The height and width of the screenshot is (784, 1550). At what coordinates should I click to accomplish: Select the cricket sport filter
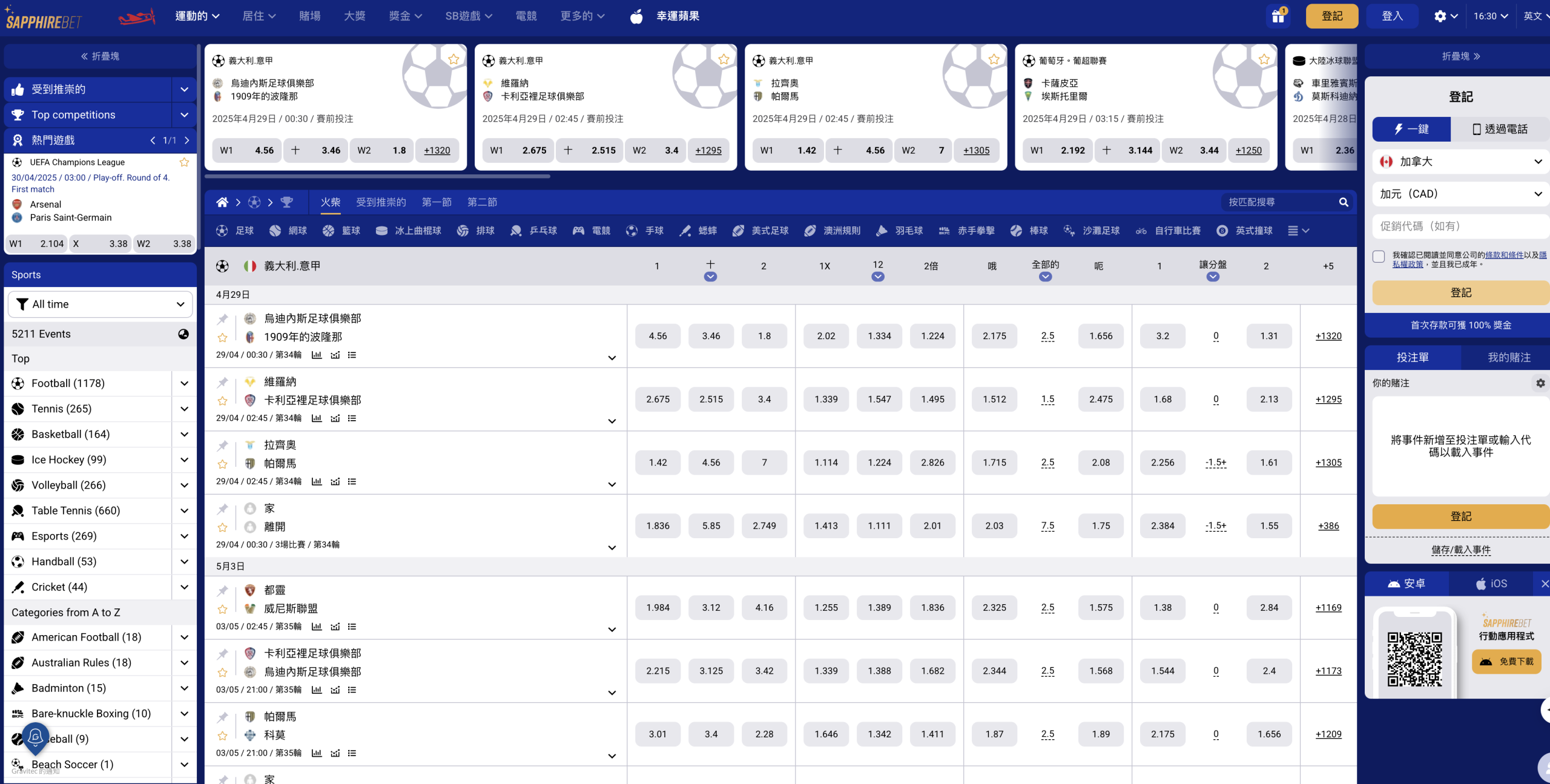(698, 231)
